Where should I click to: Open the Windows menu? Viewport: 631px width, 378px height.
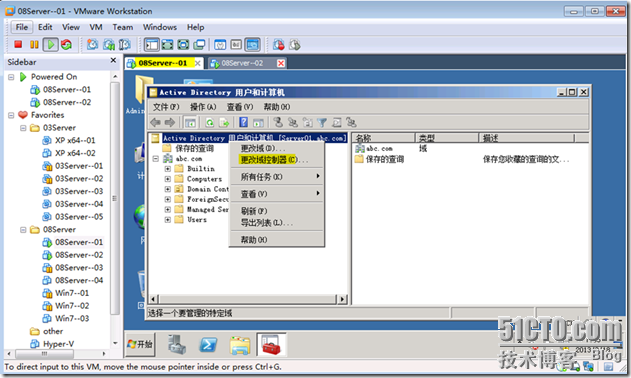click(160, 27)
